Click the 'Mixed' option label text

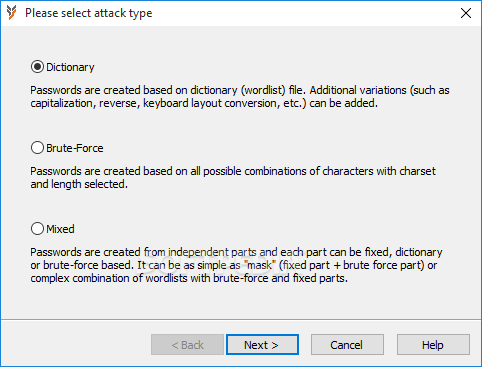[60, 229]
